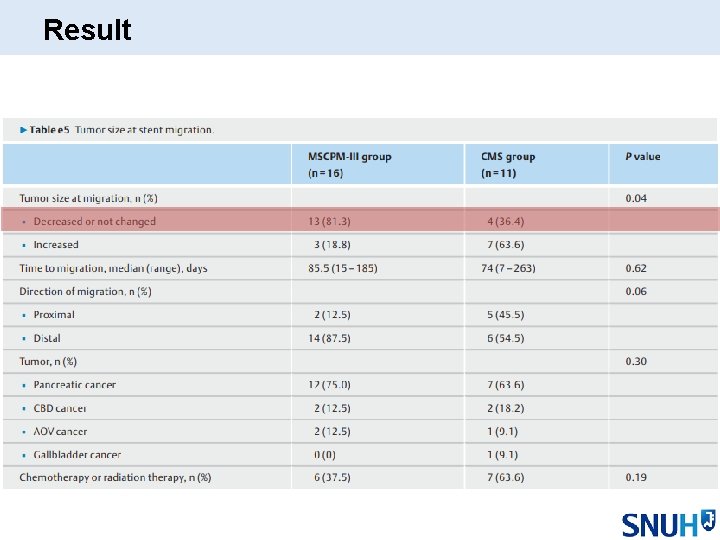Viewport: 720px width, 540px height.
Task: Select the P value "0.30"
Action: 636,361
